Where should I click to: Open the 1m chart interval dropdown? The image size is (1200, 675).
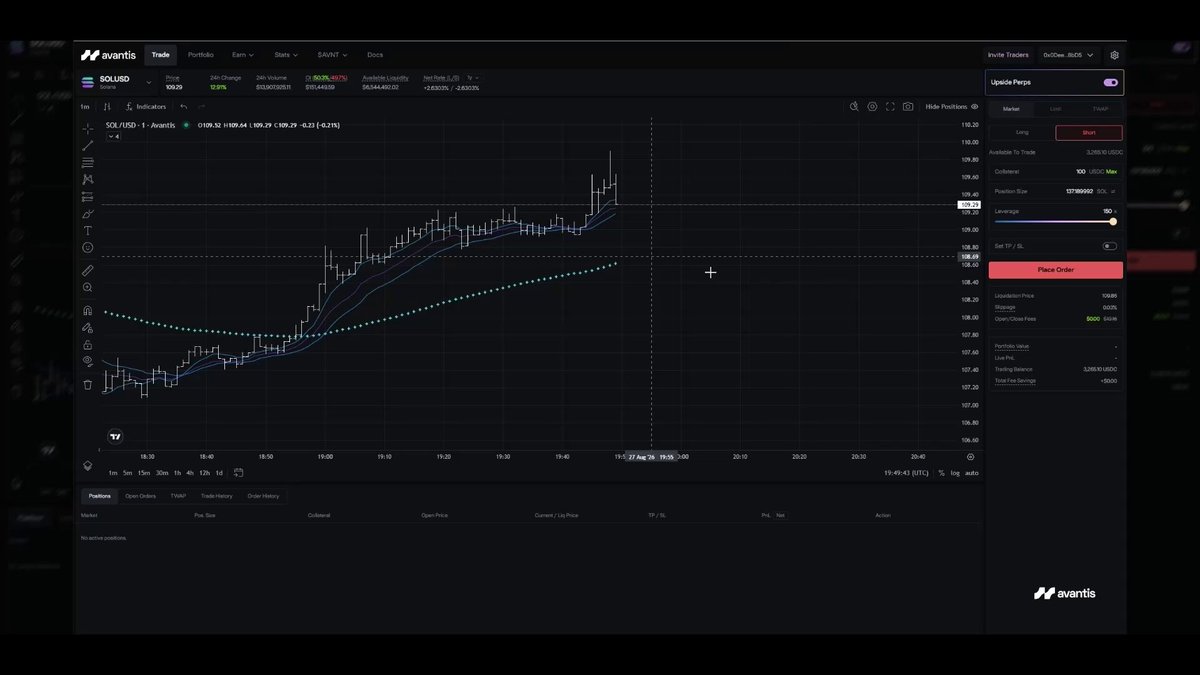(x=85, y=106)
